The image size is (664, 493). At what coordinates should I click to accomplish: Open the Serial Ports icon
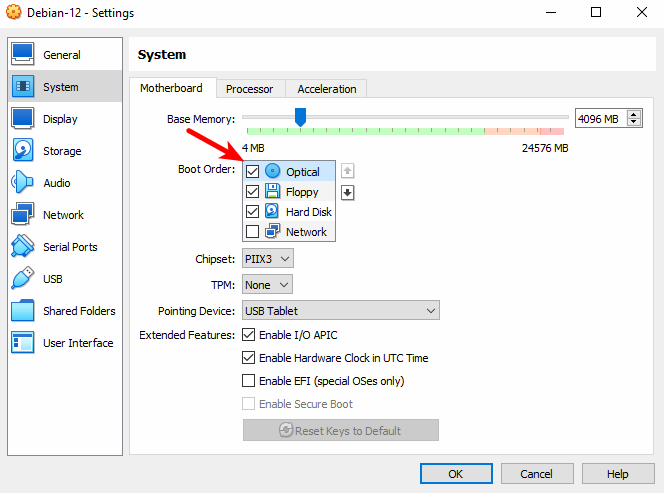click(x=23, y=247)
